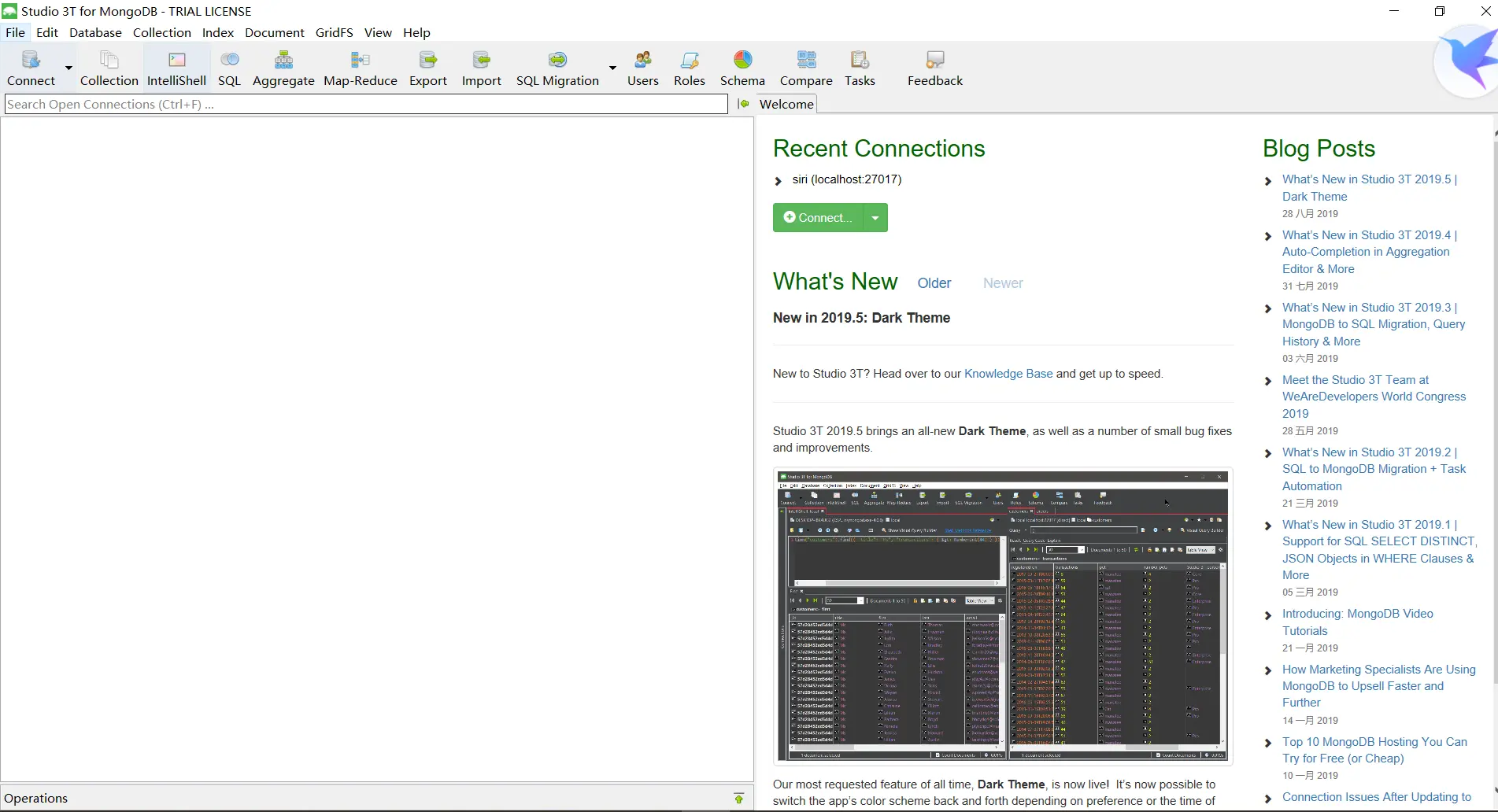Open the Collection toolbar icon
This screenshot has height=812, width=1498.
(109, 68)
